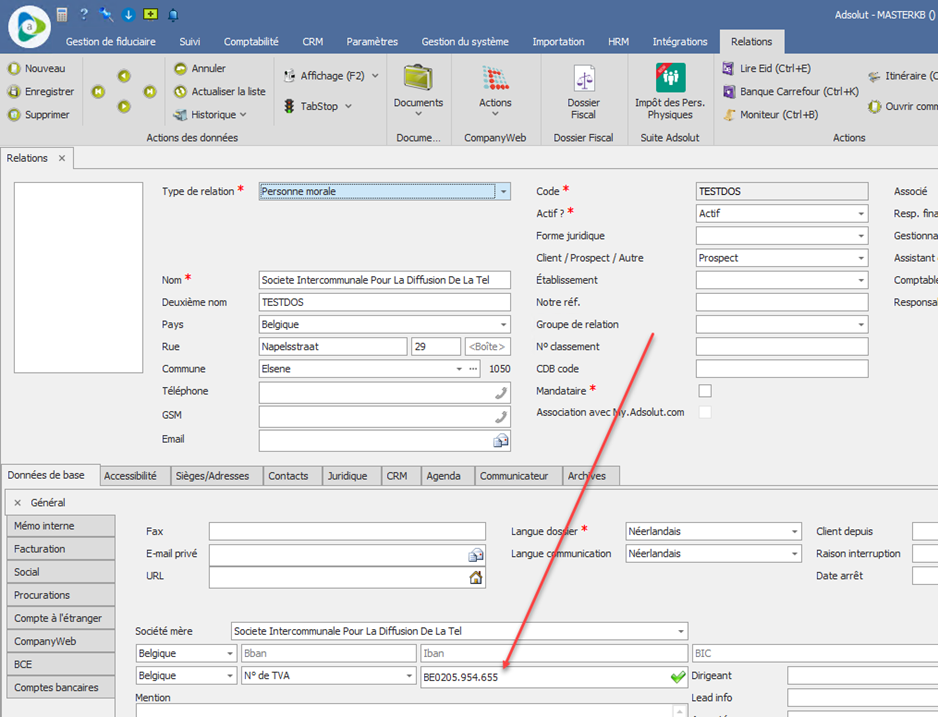This screenshot has width=938, height=717.
Task: Expand the Historique dropdown
Action: pos(243,114)
